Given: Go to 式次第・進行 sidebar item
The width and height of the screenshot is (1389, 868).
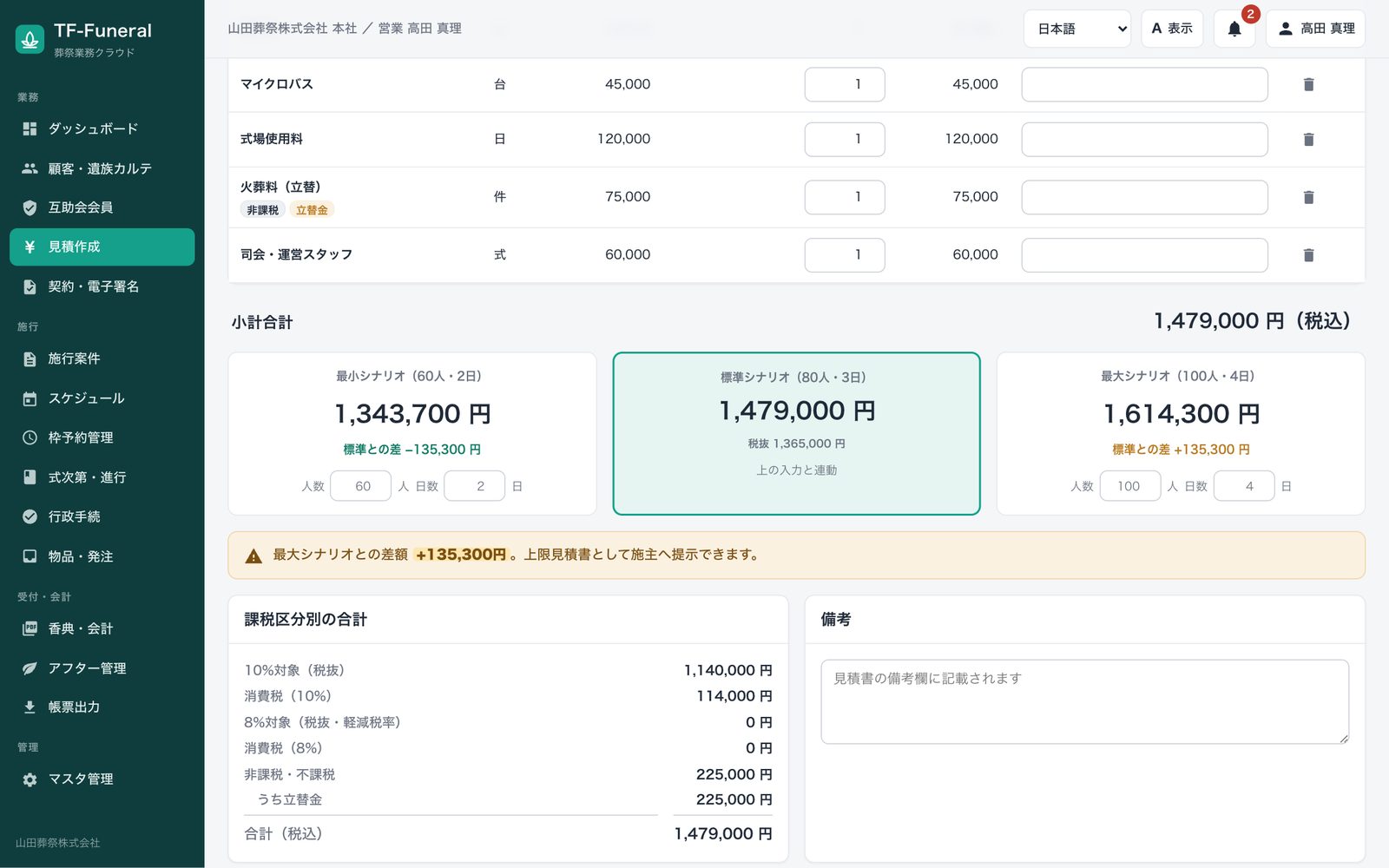Looking at the screenshot, I should tap(102, 477).
